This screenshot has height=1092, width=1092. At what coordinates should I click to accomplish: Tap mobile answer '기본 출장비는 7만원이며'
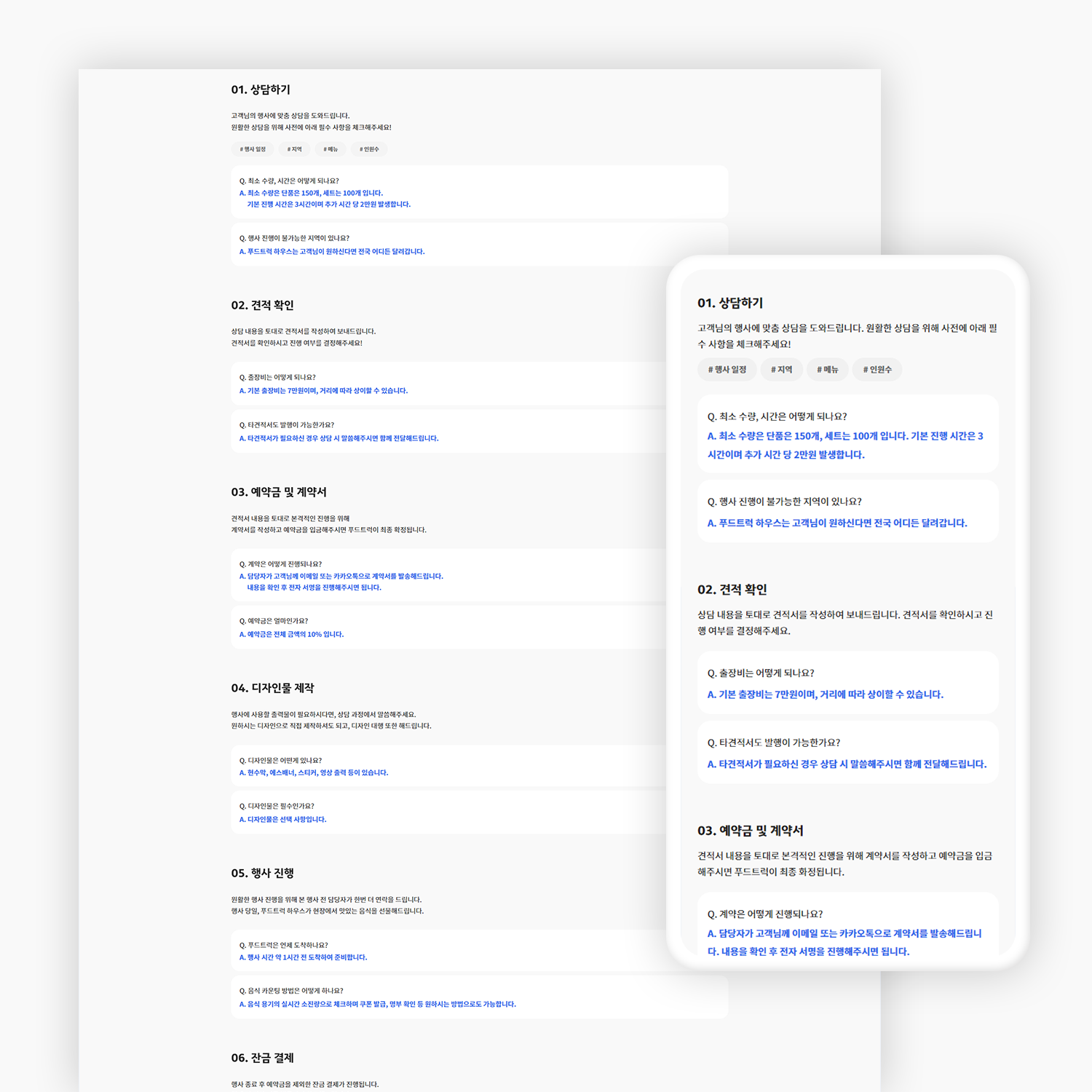(x=825, y=695)
